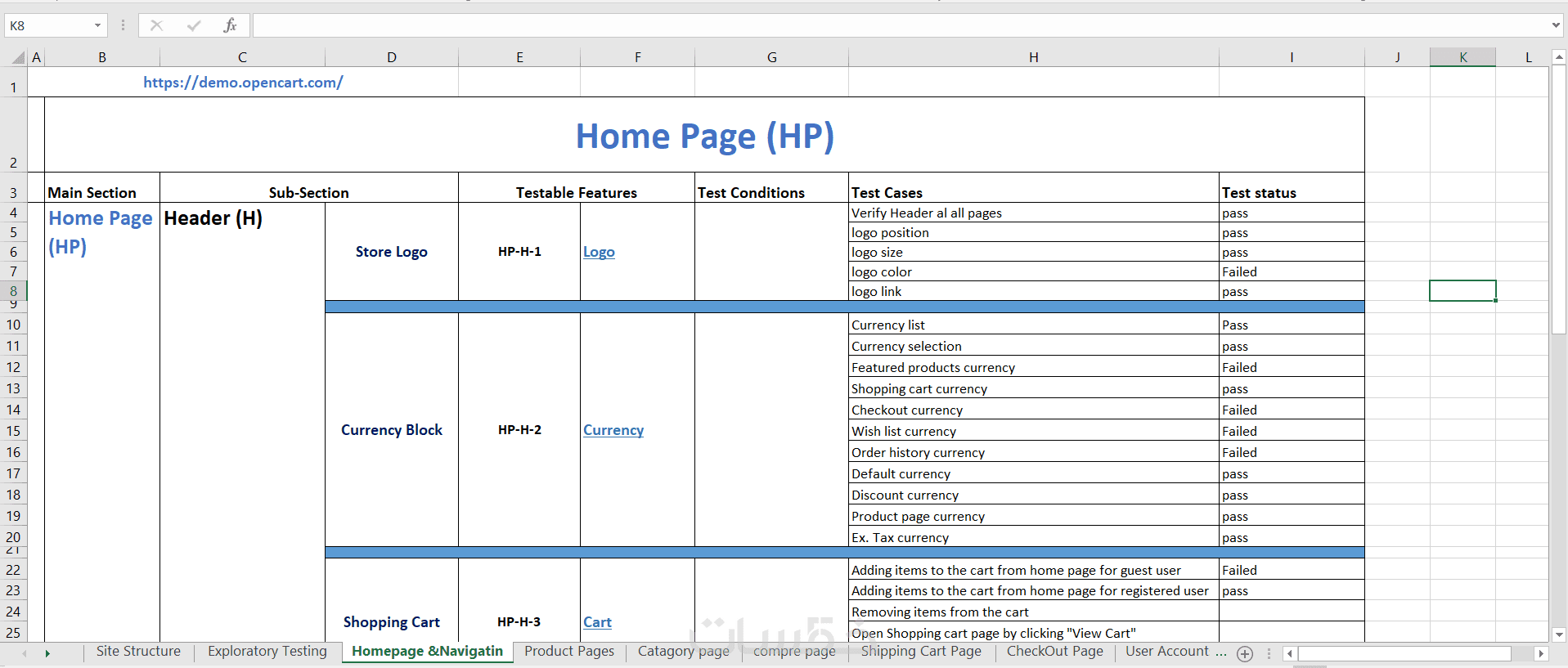The width and height of the screenshot is (1568, 668).
Task: Select the 'Currency Block' cell
Action: tap(392, 430)
